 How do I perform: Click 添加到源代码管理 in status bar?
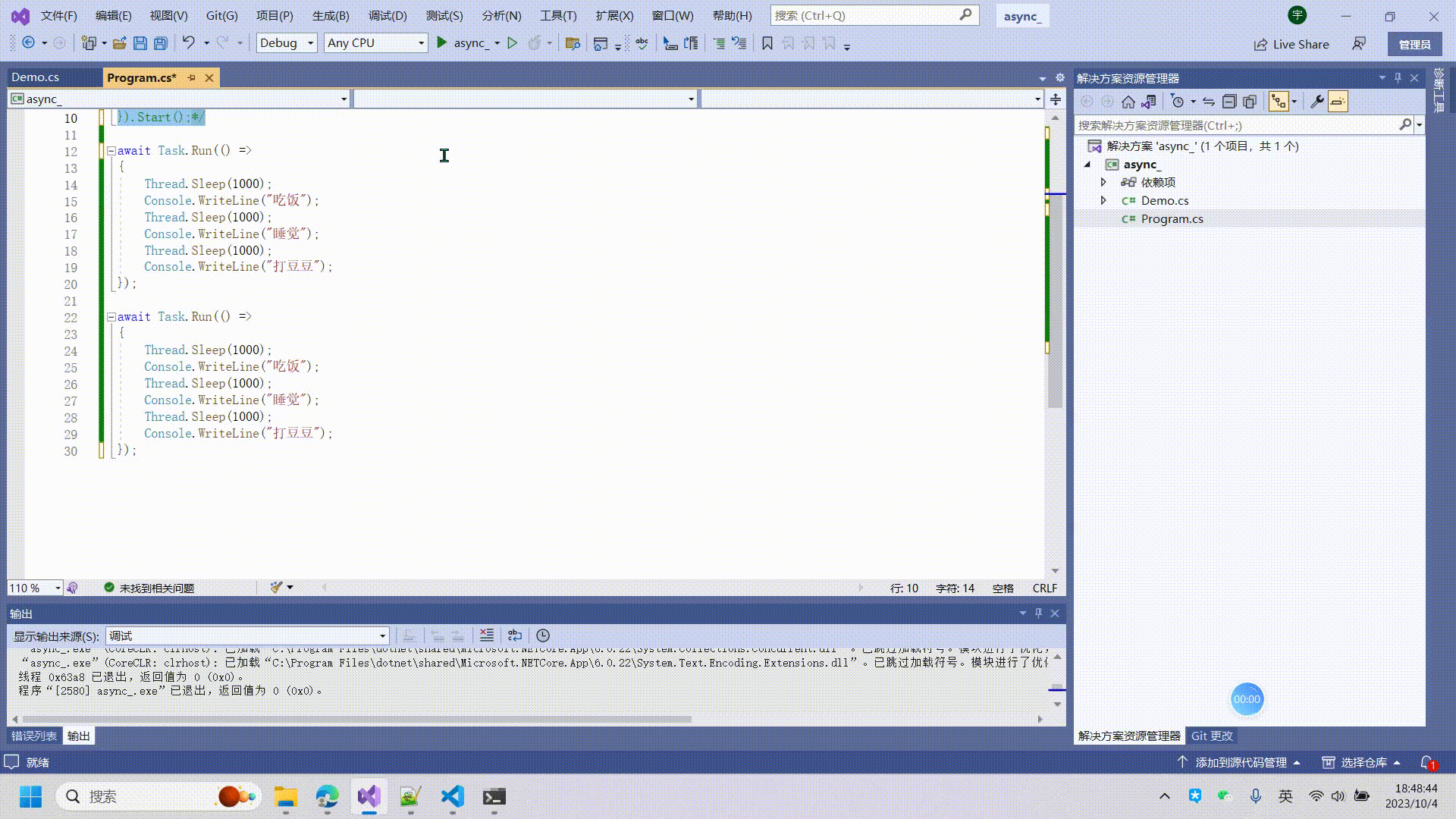1240,762
